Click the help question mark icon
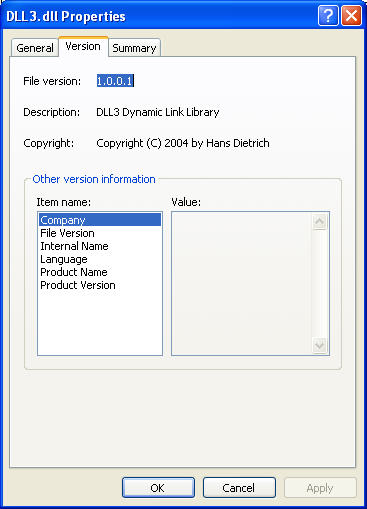The height and width of the screenshot is (509, 367). click(328, 15)
